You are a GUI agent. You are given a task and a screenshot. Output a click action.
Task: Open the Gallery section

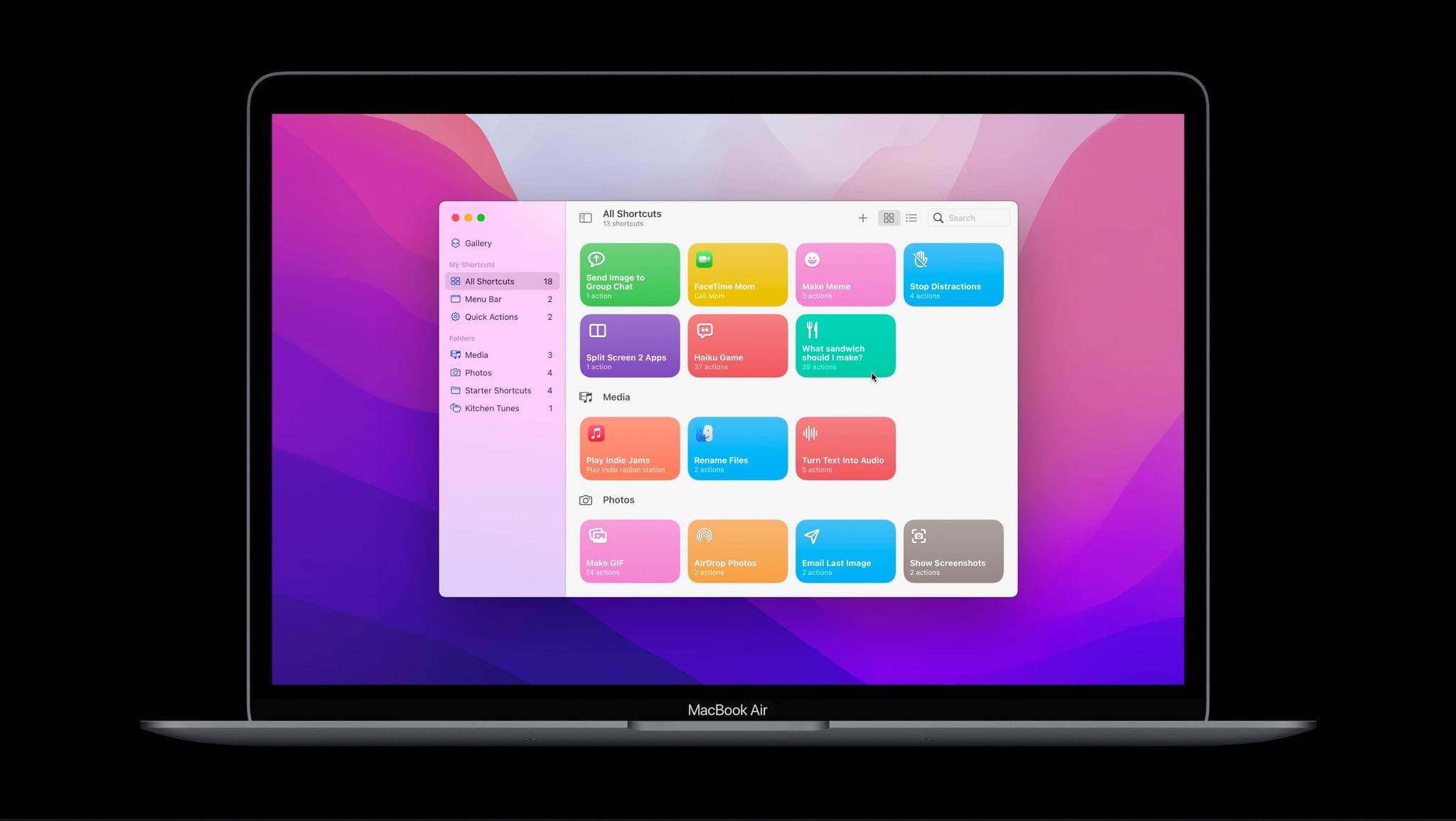478,243
